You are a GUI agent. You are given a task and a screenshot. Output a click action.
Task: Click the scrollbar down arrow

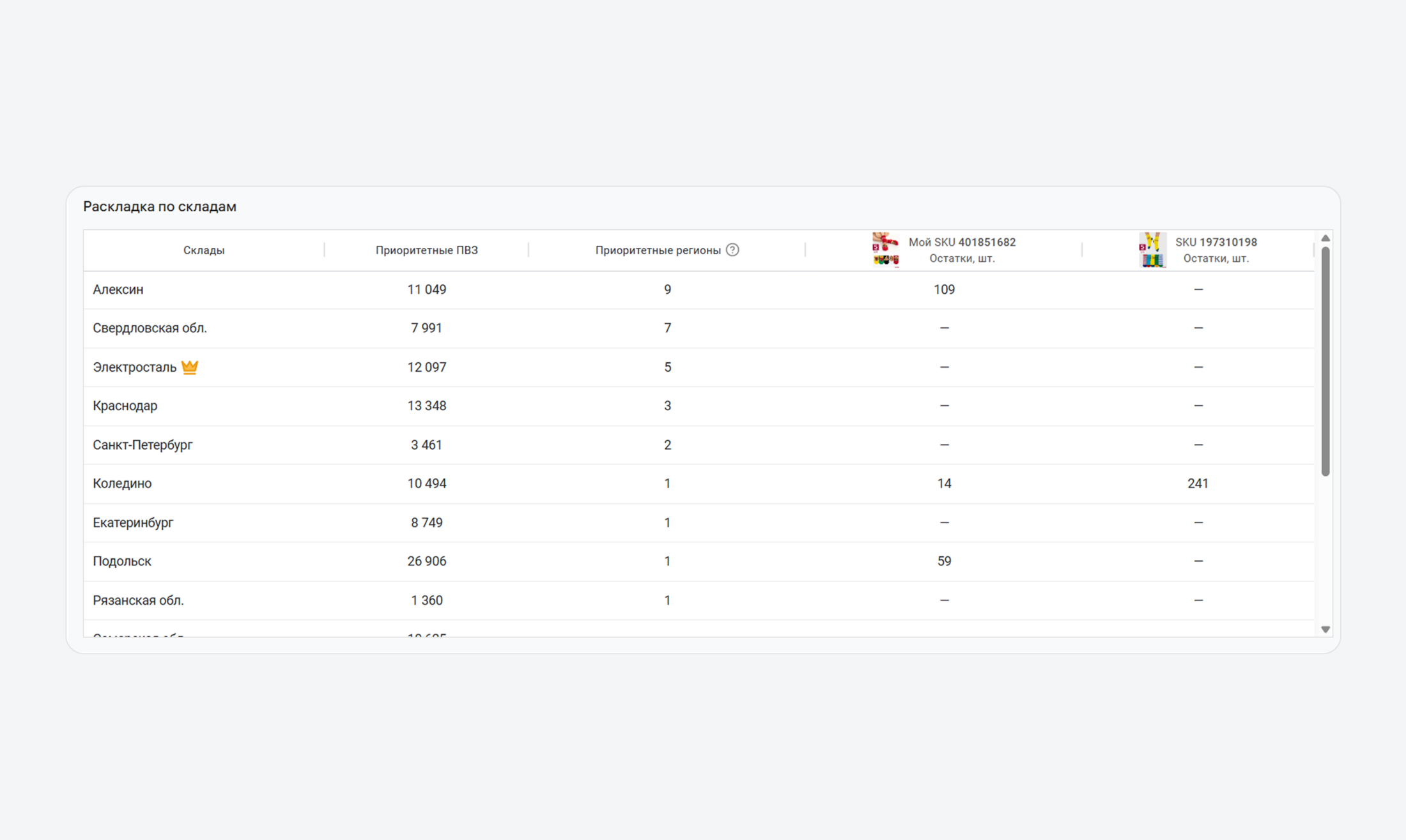[1325, 629]
